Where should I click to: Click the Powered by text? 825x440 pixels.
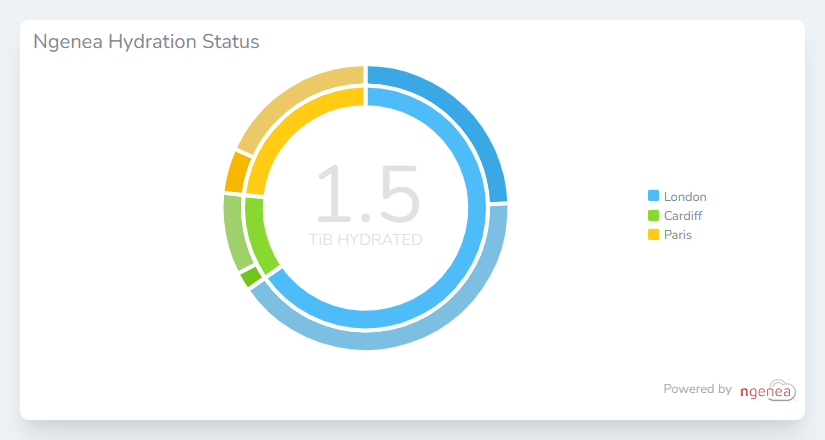[x=697, y=389]
